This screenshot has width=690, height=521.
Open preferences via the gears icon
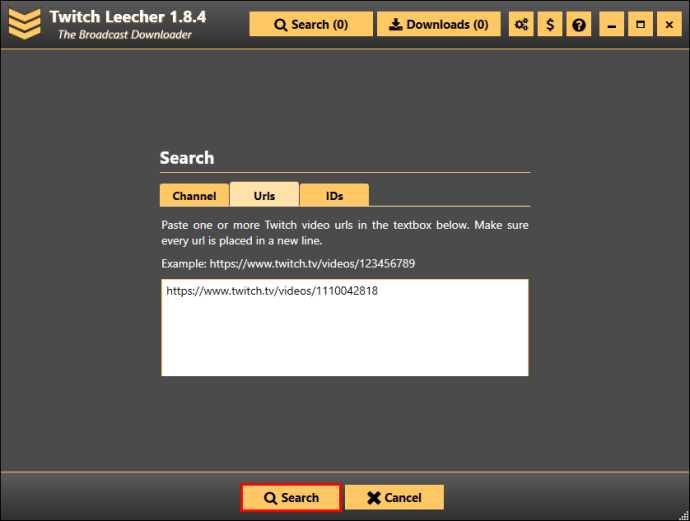(521, 24)
